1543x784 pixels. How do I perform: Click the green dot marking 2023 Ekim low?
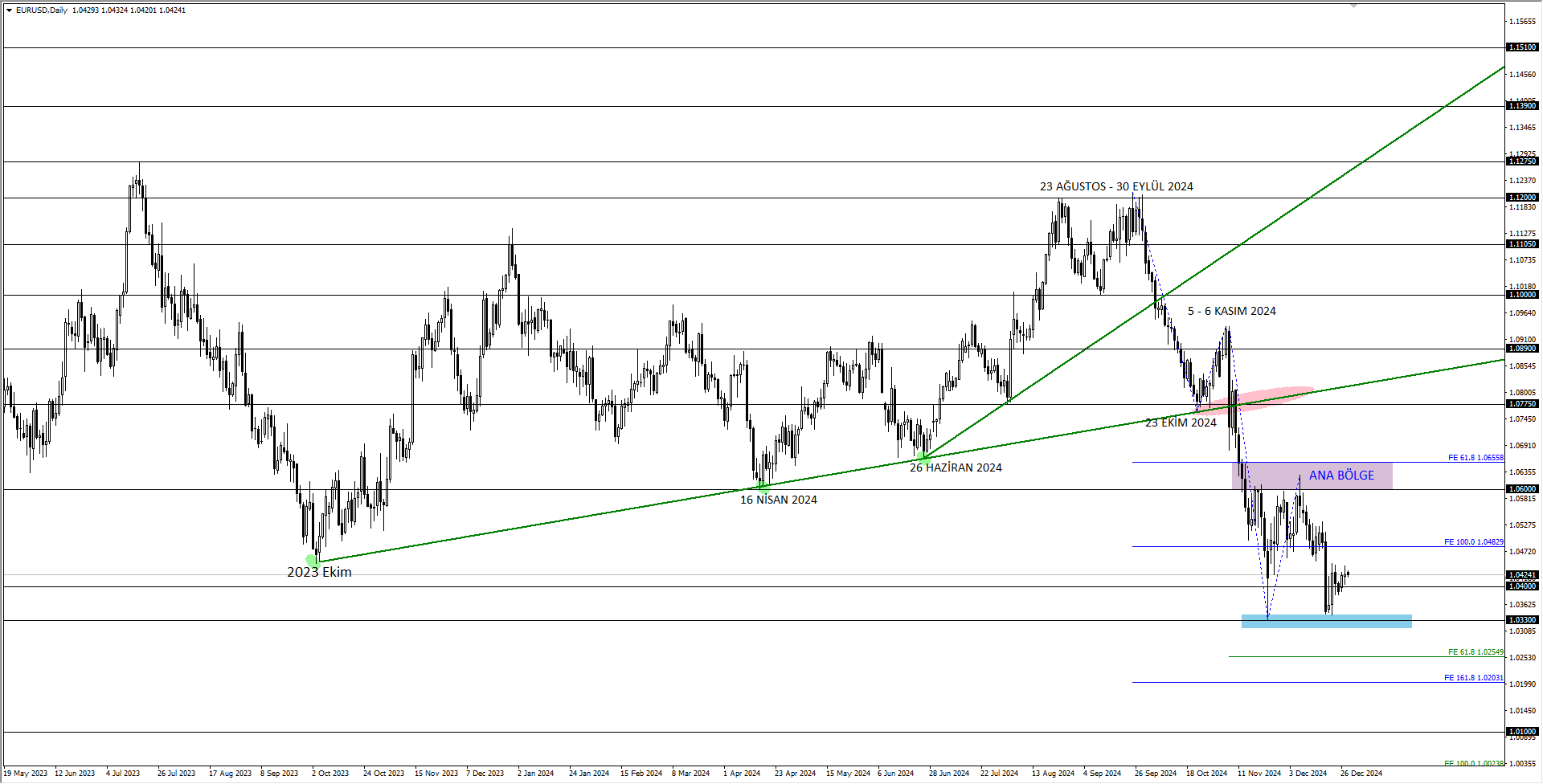tap(312, 560)
